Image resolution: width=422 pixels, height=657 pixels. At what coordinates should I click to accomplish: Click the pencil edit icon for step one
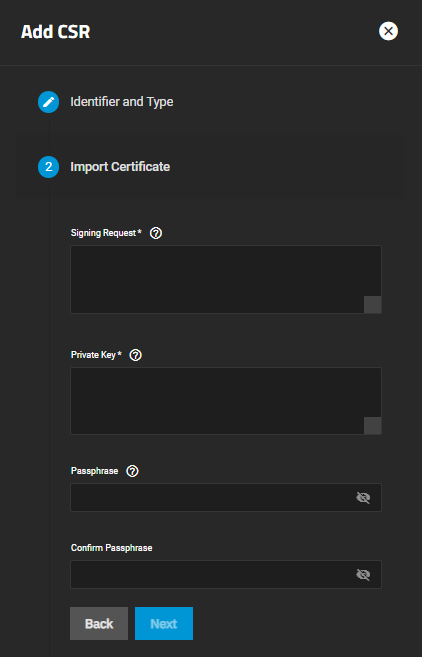(49, 102)
